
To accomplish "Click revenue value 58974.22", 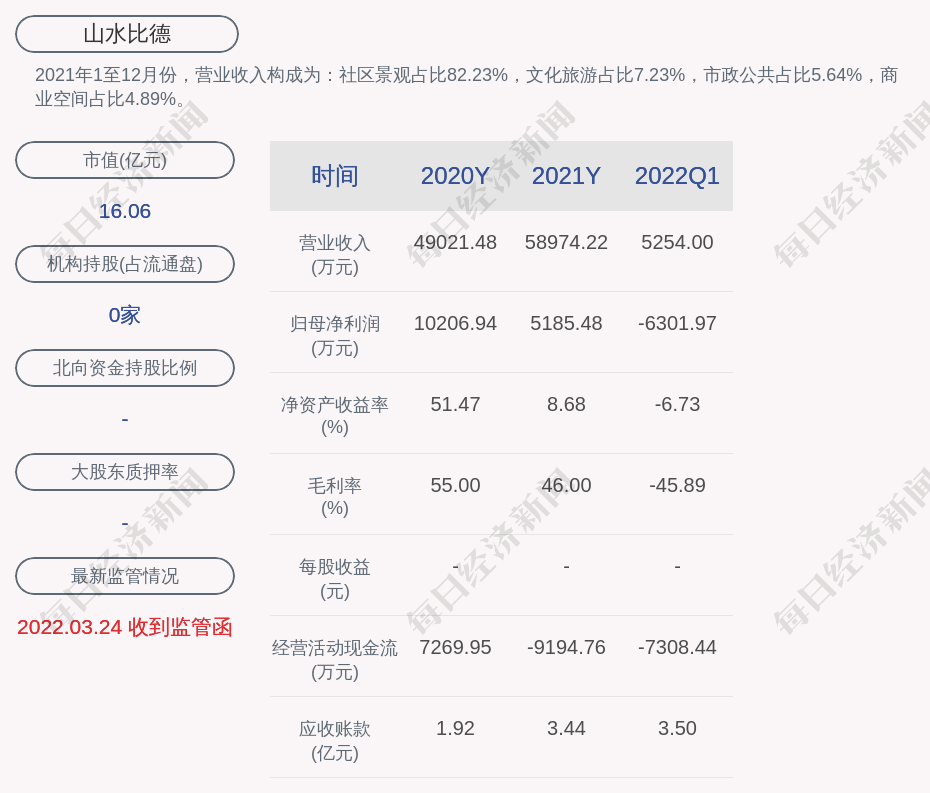I will tap(566, 243).
